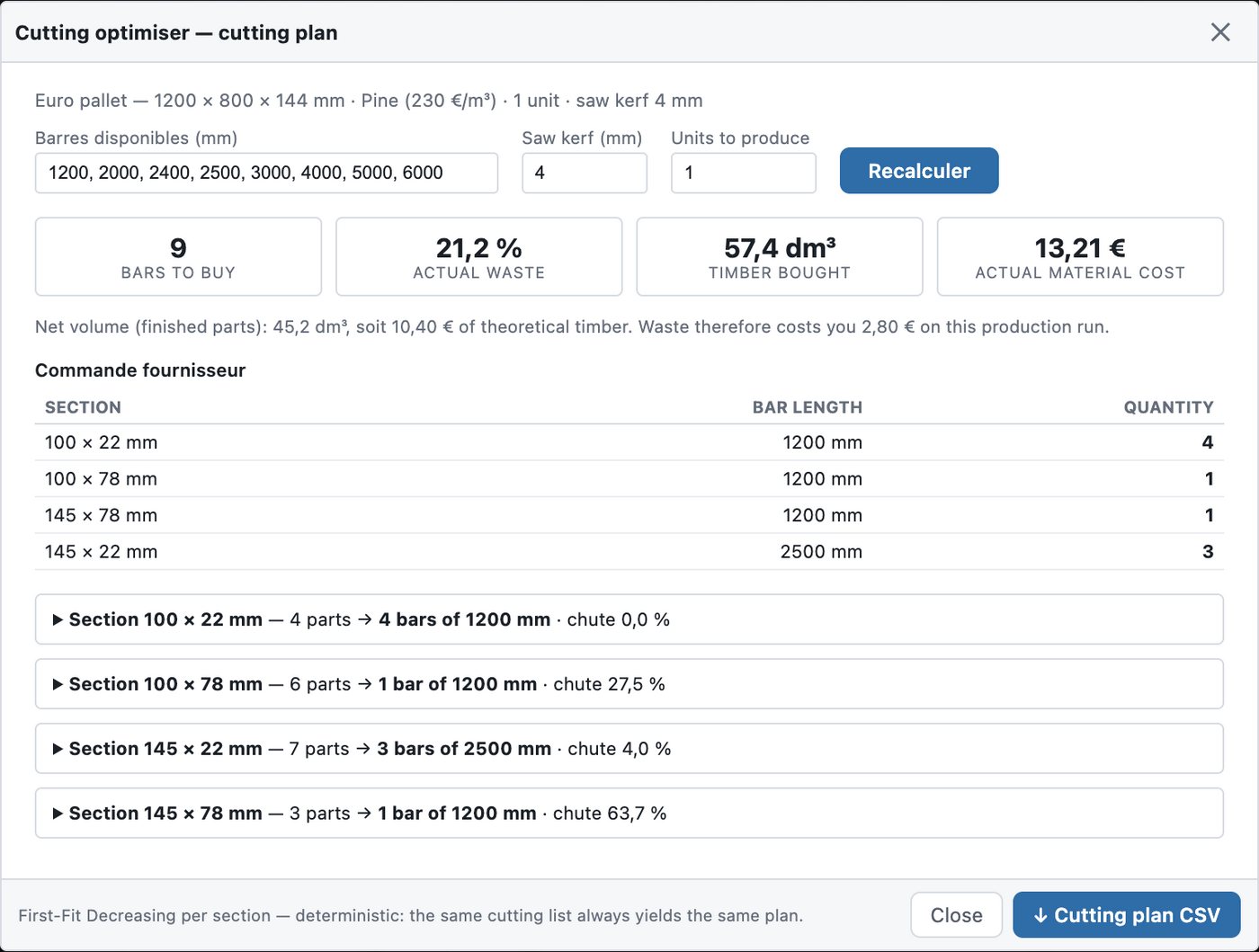The width and height of the screenshot is (1259, 952).
Task: Select the 100 × 22 mm table row cell
Action: coord(101,442)
